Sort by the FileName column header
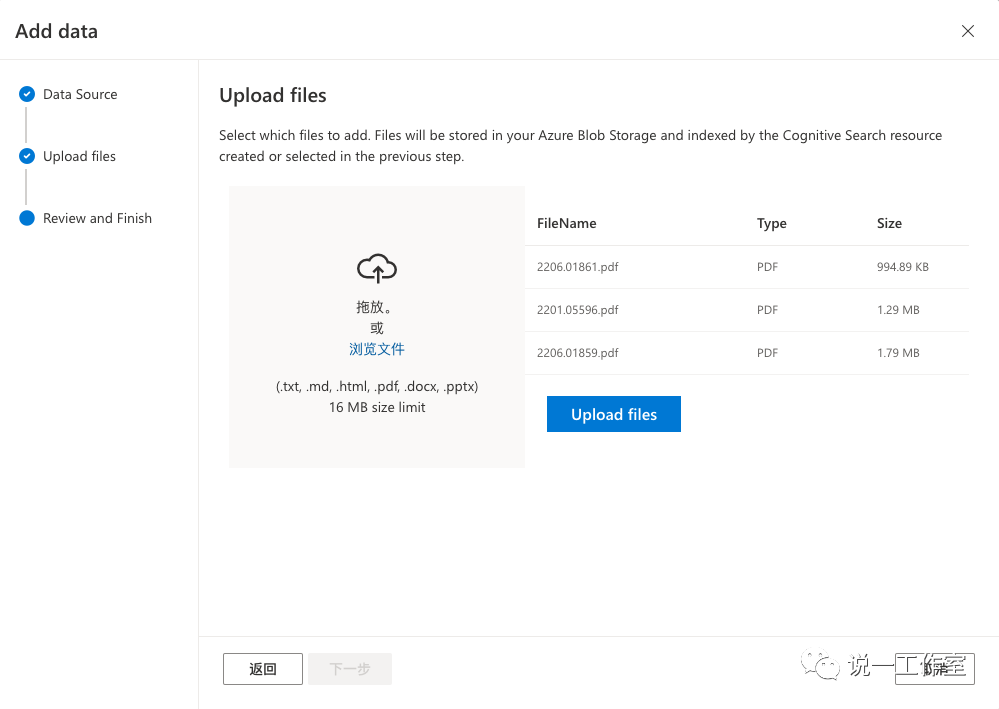 pos(566,223)
